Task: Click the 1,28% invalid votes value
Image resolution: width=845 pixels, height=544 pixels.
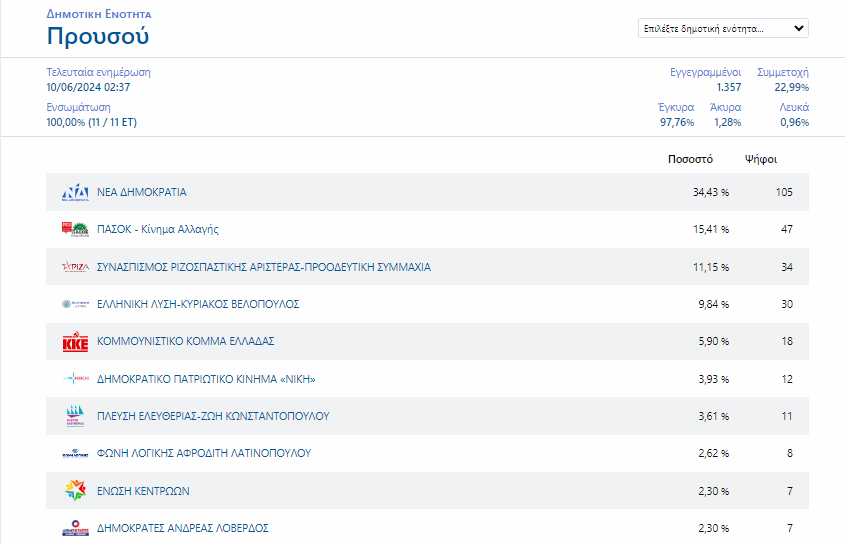Action: click(728, 122)
